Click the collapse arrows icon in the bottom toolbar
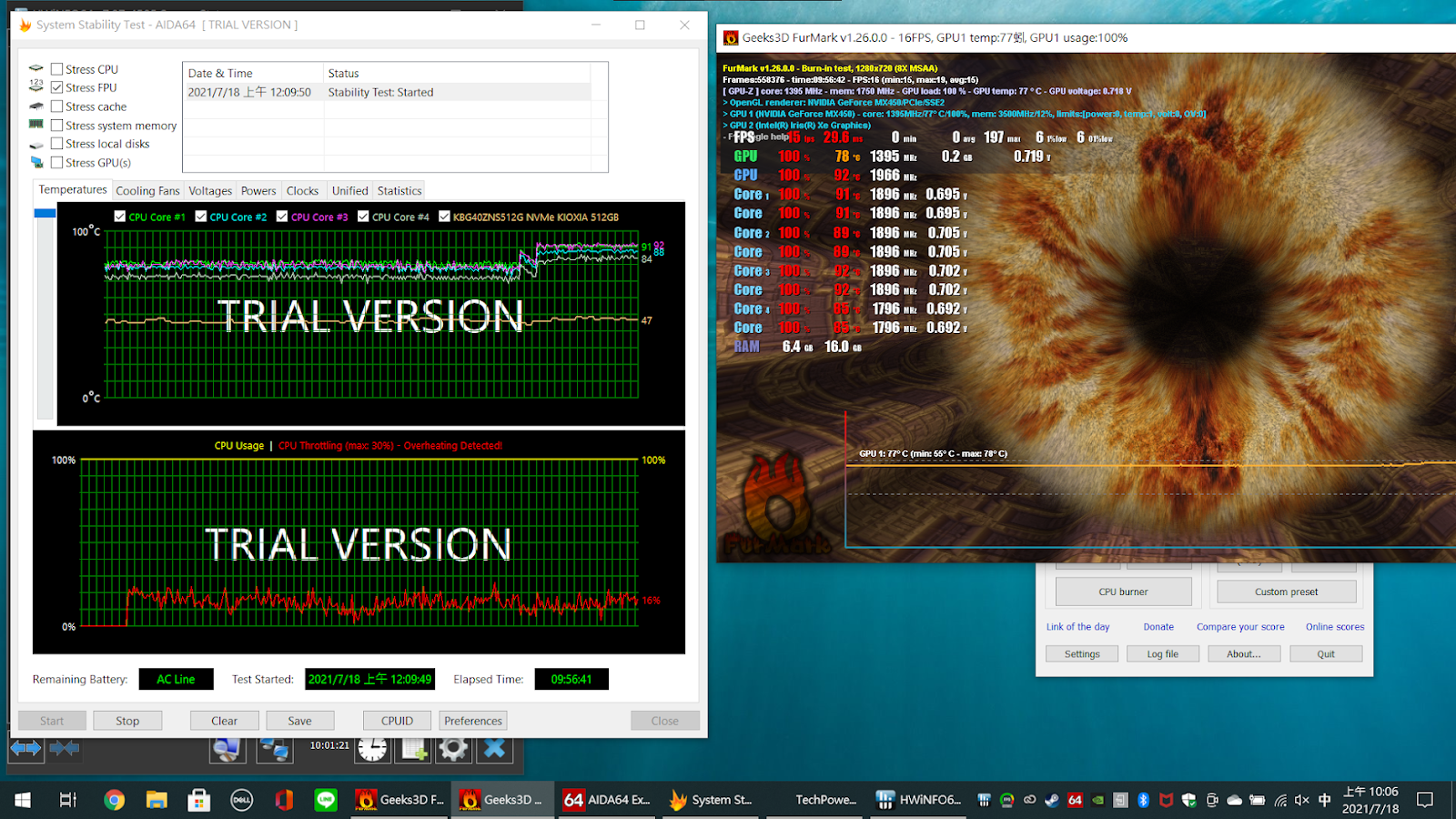This screenshot has height=819, width=1456. pos(64,748)
